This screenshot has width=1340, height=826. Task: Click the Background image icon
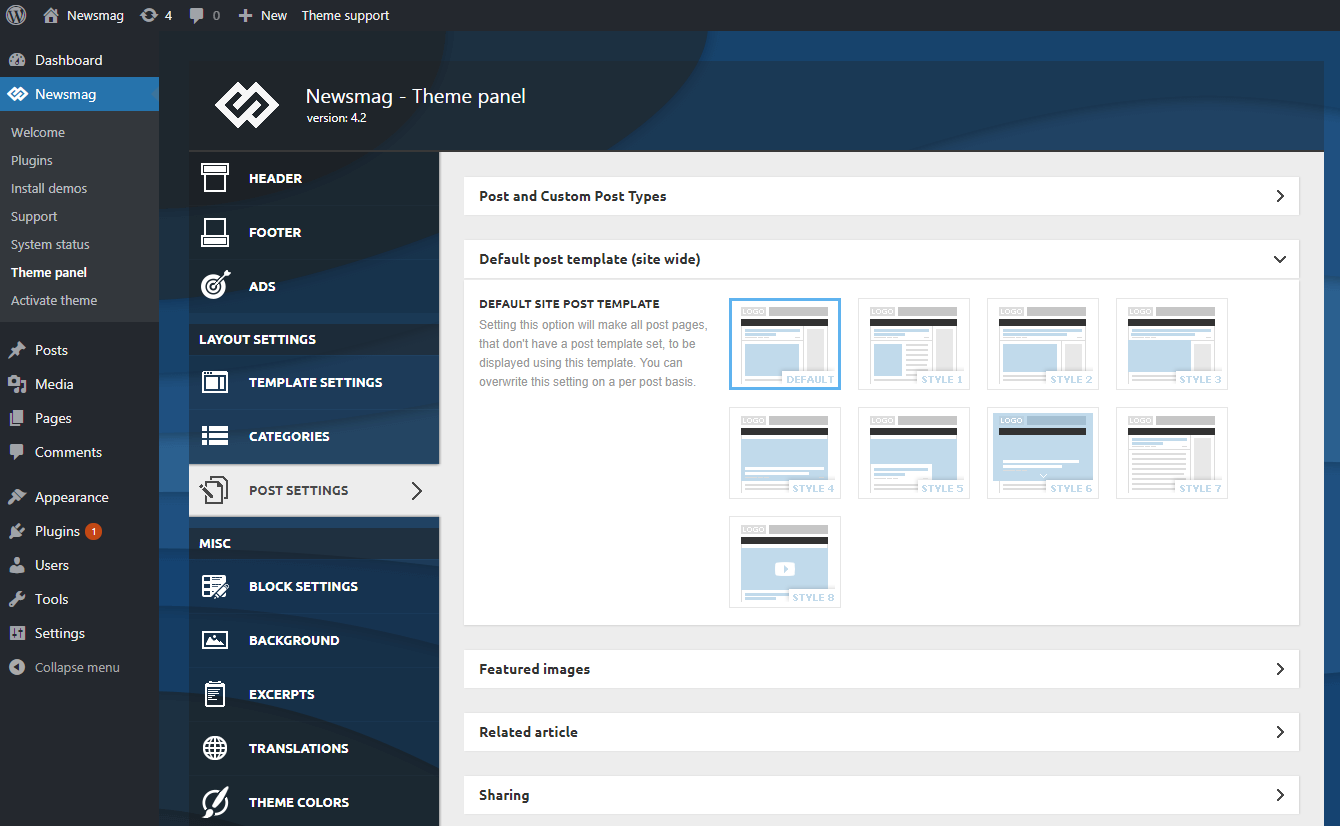[x=215, y=640]
